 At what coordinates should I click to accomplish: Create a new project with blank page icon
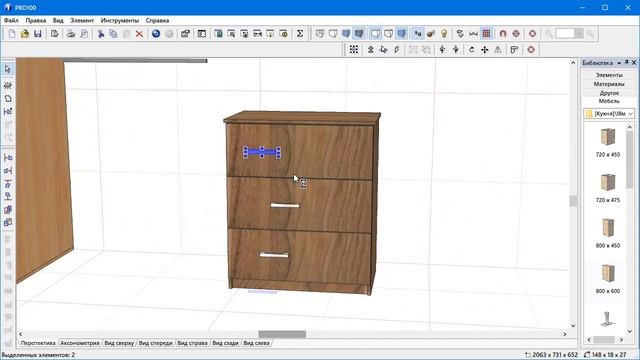(x=12, y=34)
